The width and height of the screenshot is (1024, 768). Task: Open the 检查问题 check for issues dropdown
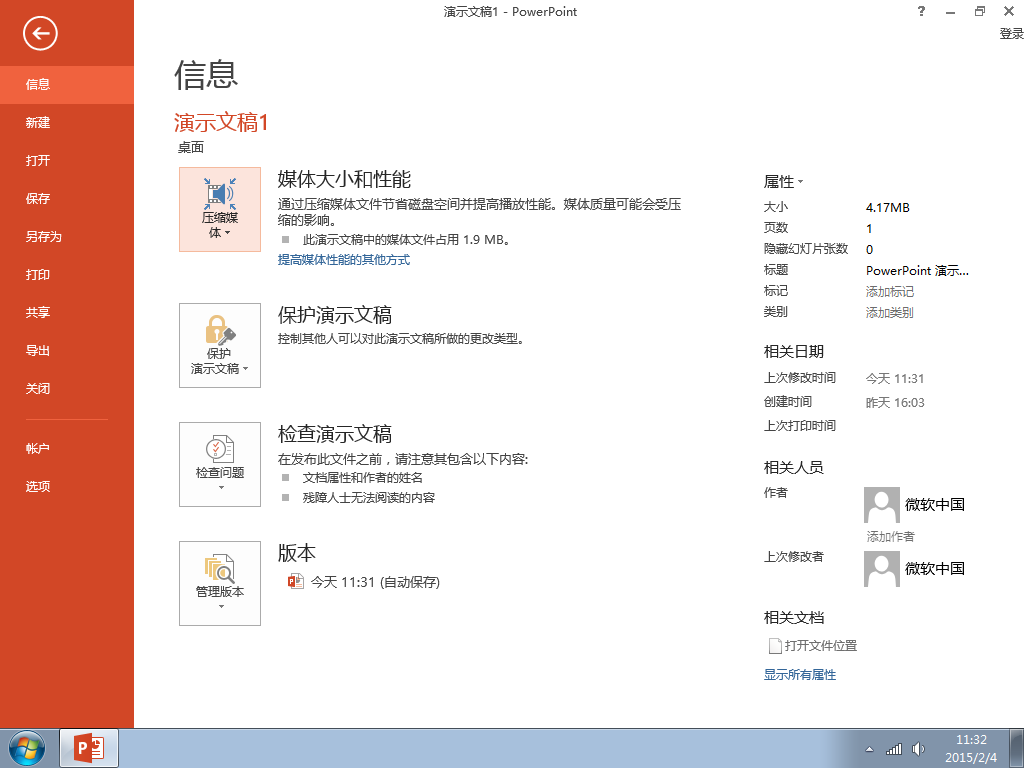click(220, 464)
